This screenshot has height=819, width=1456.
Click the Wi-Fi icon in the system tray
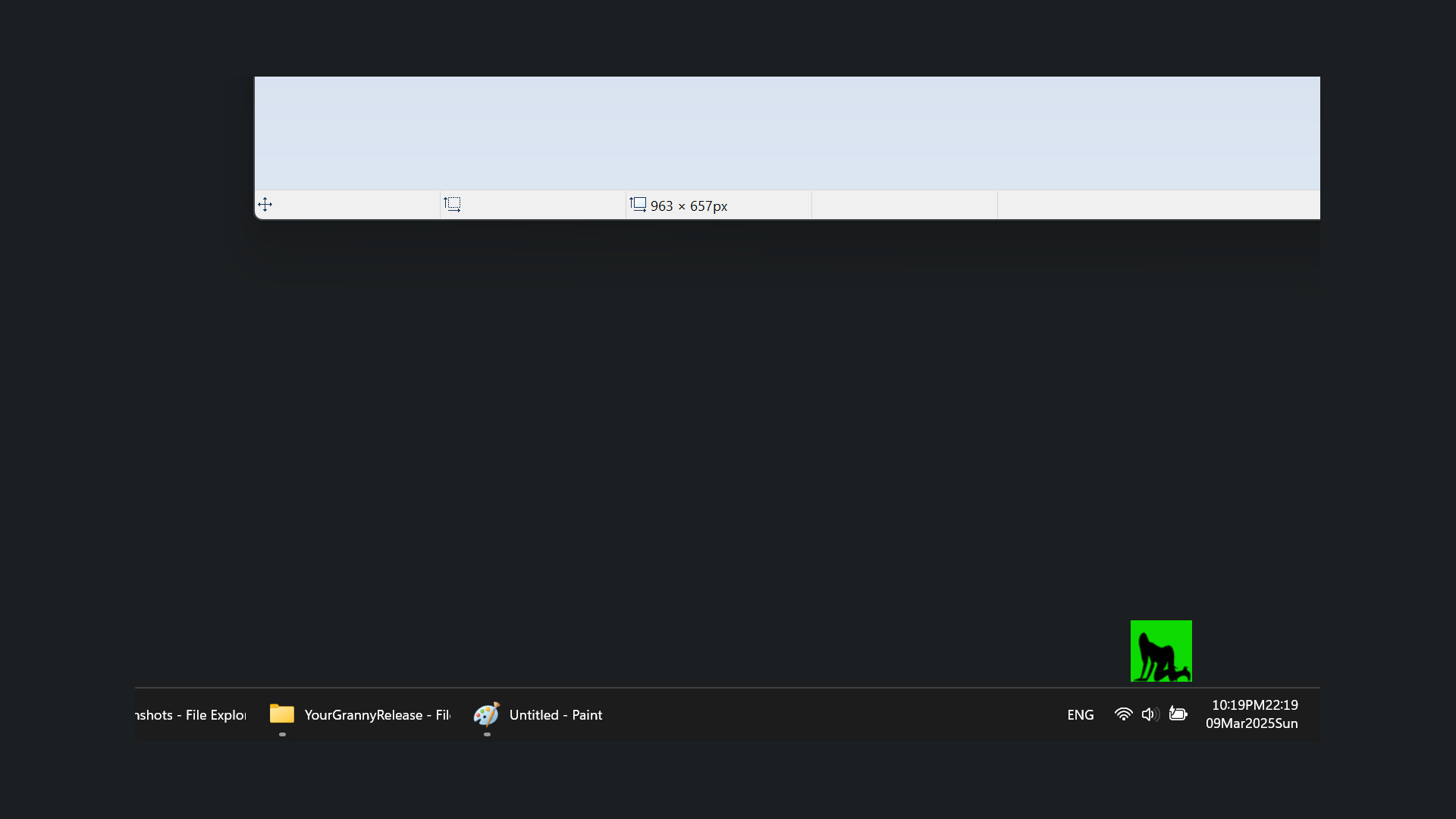(x=1122, y=714)
